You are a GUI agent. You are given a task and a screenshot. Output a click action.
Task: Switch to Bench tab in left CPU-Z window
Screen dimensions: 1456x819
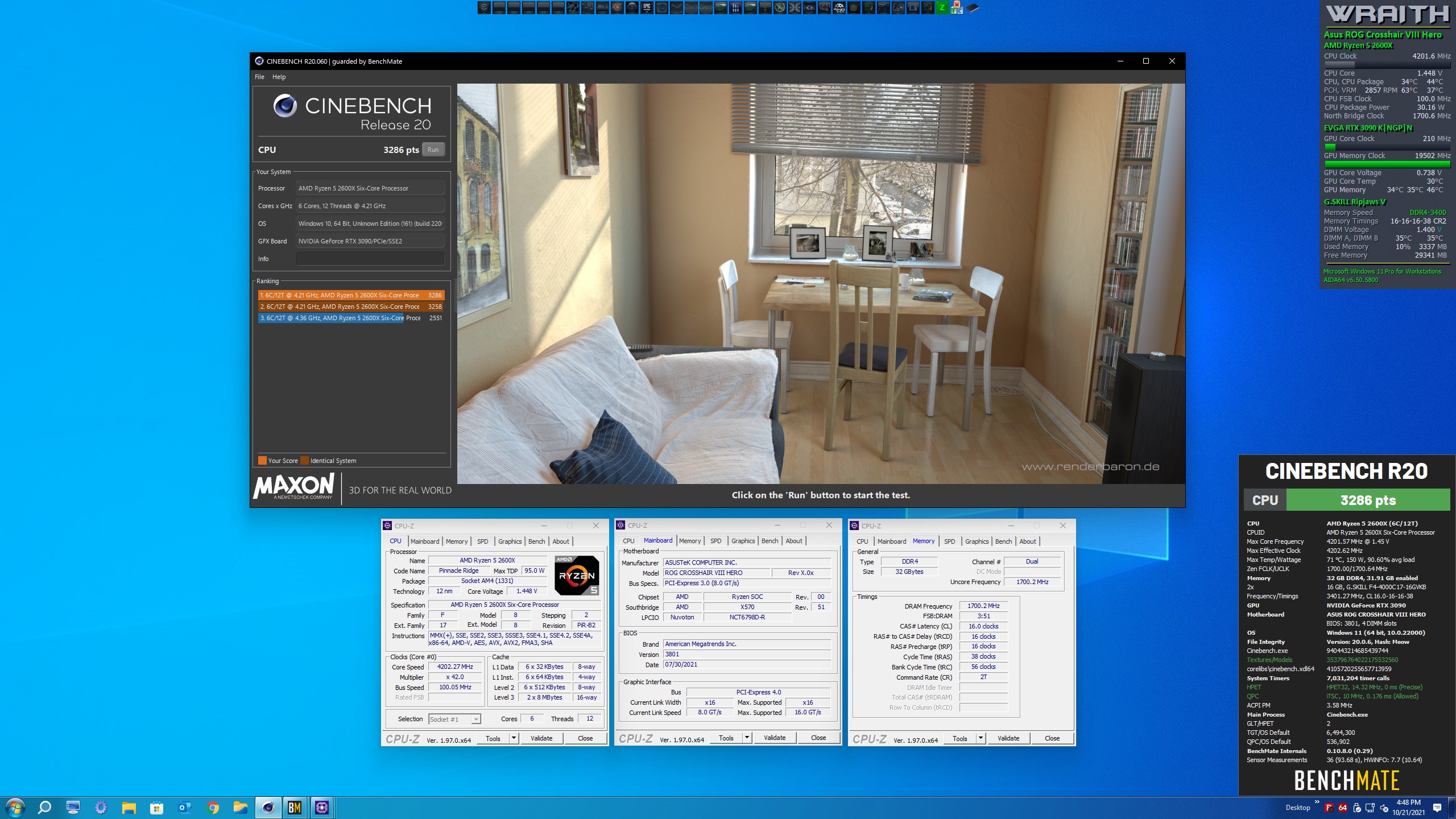[536, 541]
